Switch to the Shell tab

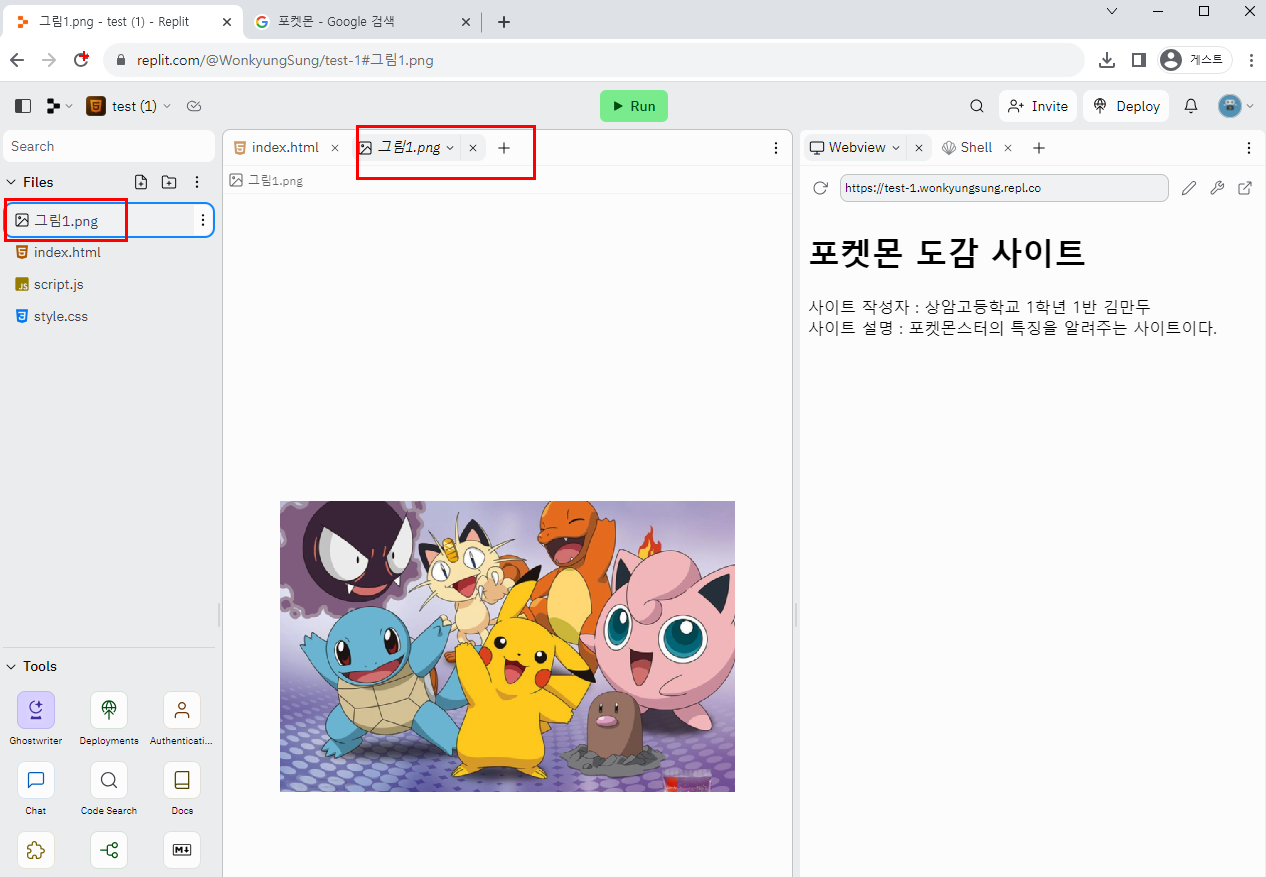pos(967,148)
